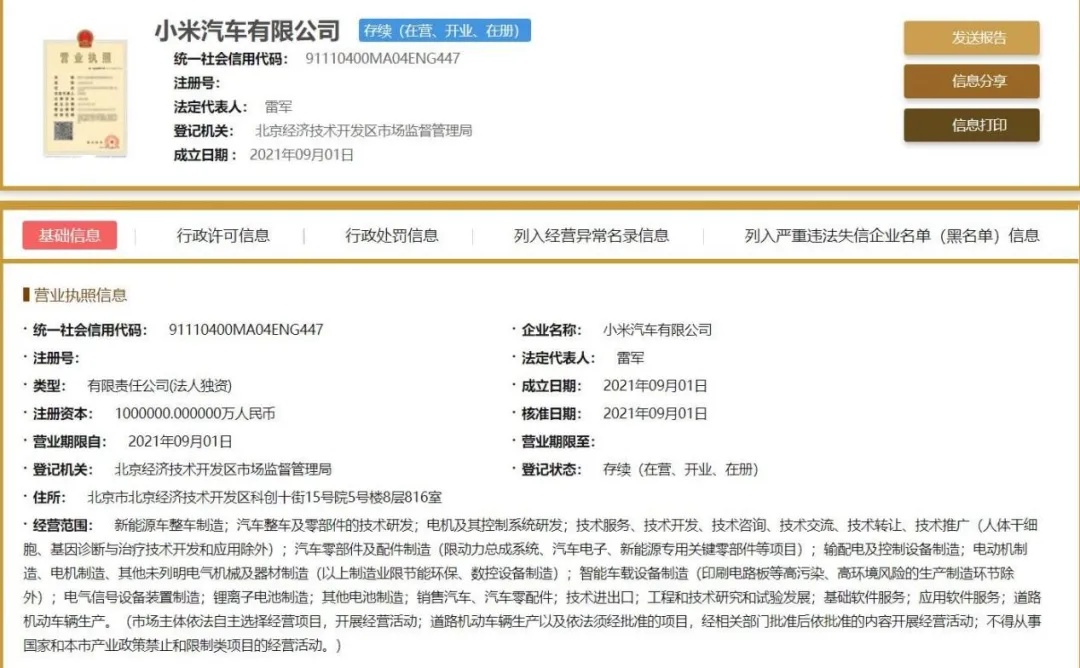
Task: Click the details 成立日期 value 2021年09月01日
Action: (655, 386)
